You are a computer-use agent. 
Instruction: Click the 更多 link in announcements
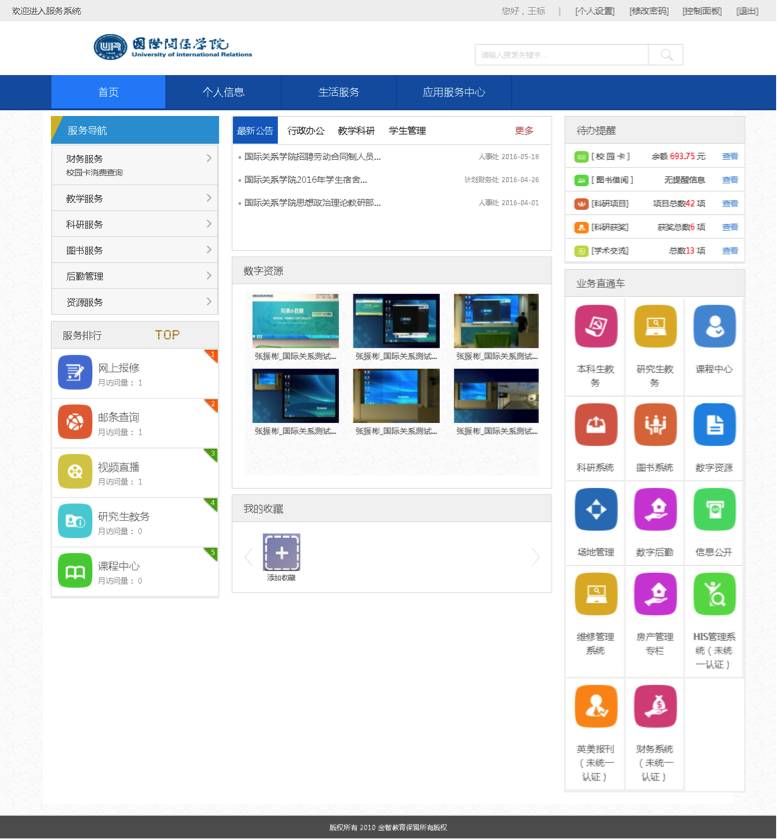click(524, 131)
